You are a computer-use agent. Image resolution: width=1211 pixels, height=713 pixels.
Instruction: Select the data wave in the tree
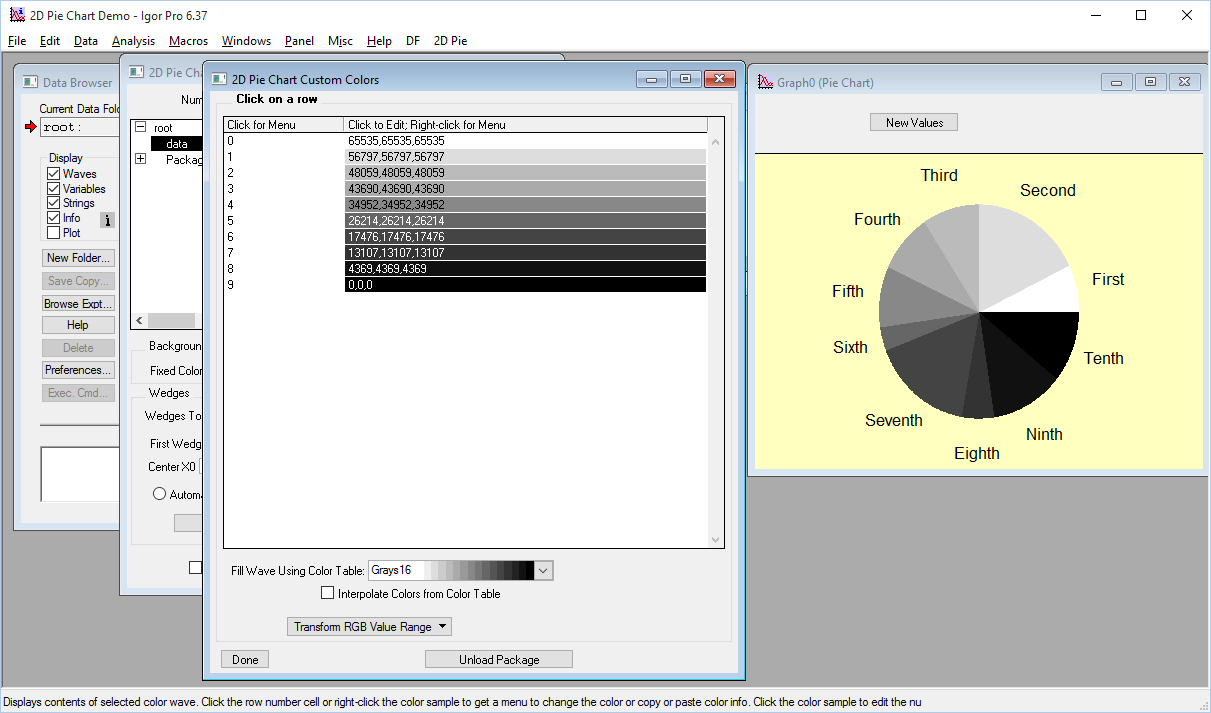coord(176,143)
